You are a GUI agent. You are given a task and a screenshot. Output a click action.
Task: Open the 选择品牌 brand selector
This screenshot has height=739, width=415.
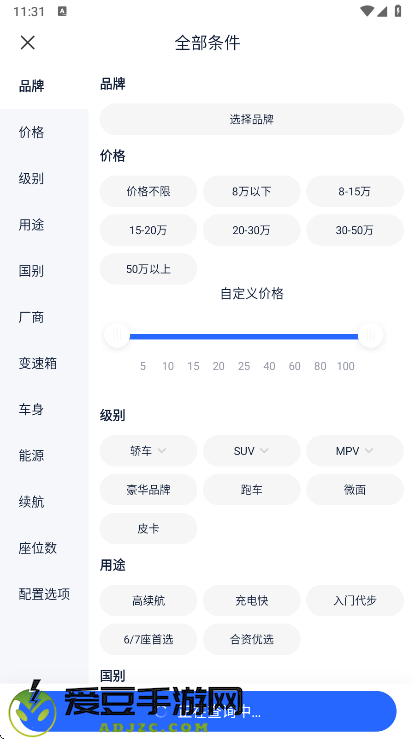point(252,119)
